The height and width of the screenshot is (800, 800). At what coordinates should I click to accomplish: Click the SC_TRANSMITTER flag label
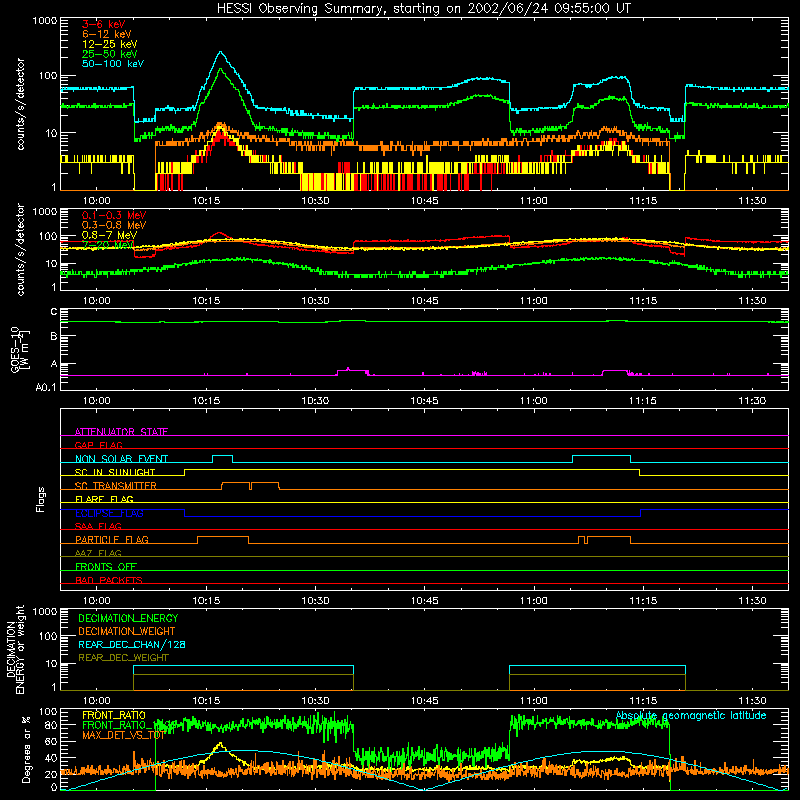point(115,486)
